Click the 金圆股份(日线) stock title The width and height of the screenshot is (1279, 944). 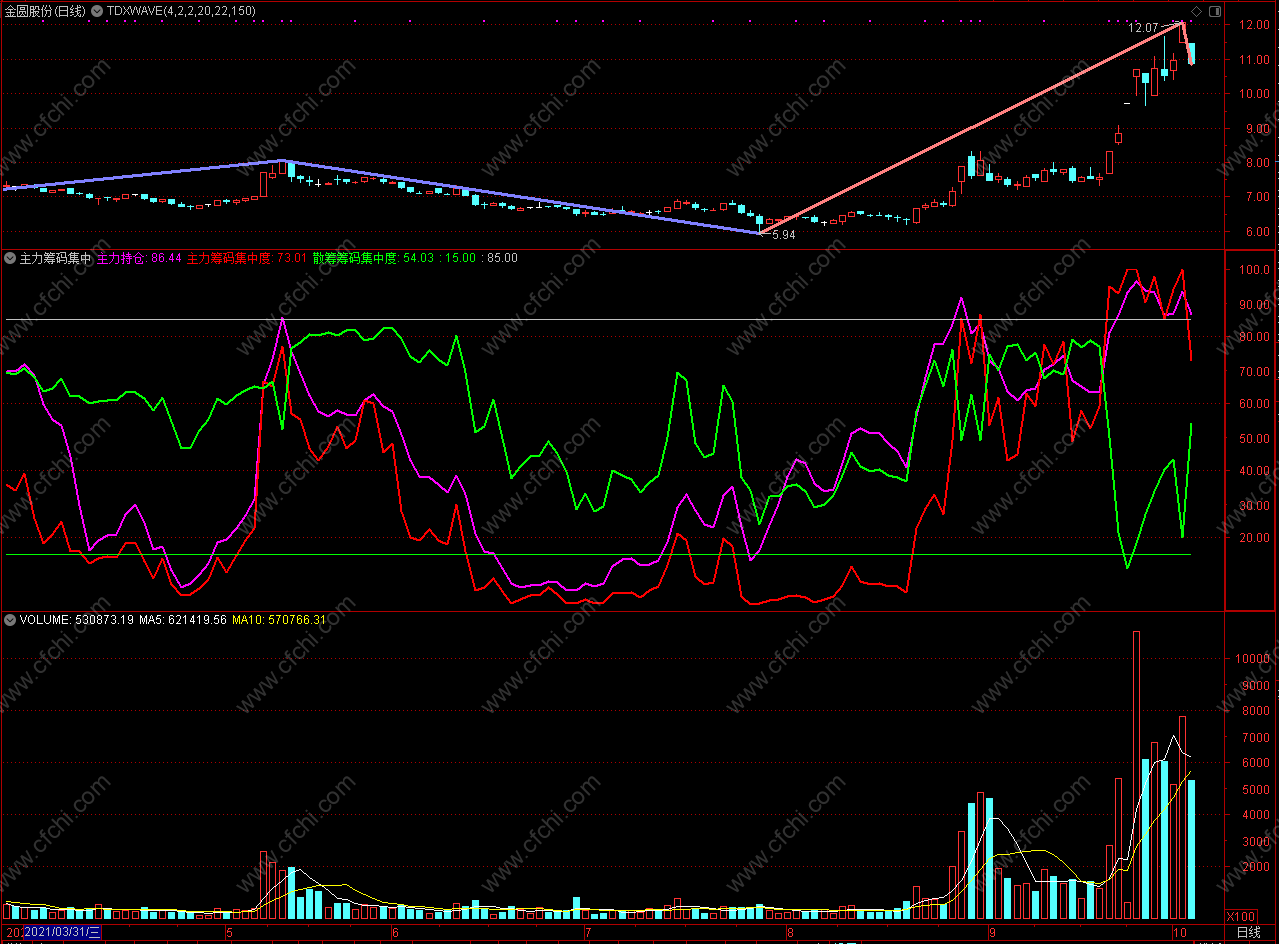[45, 11]
